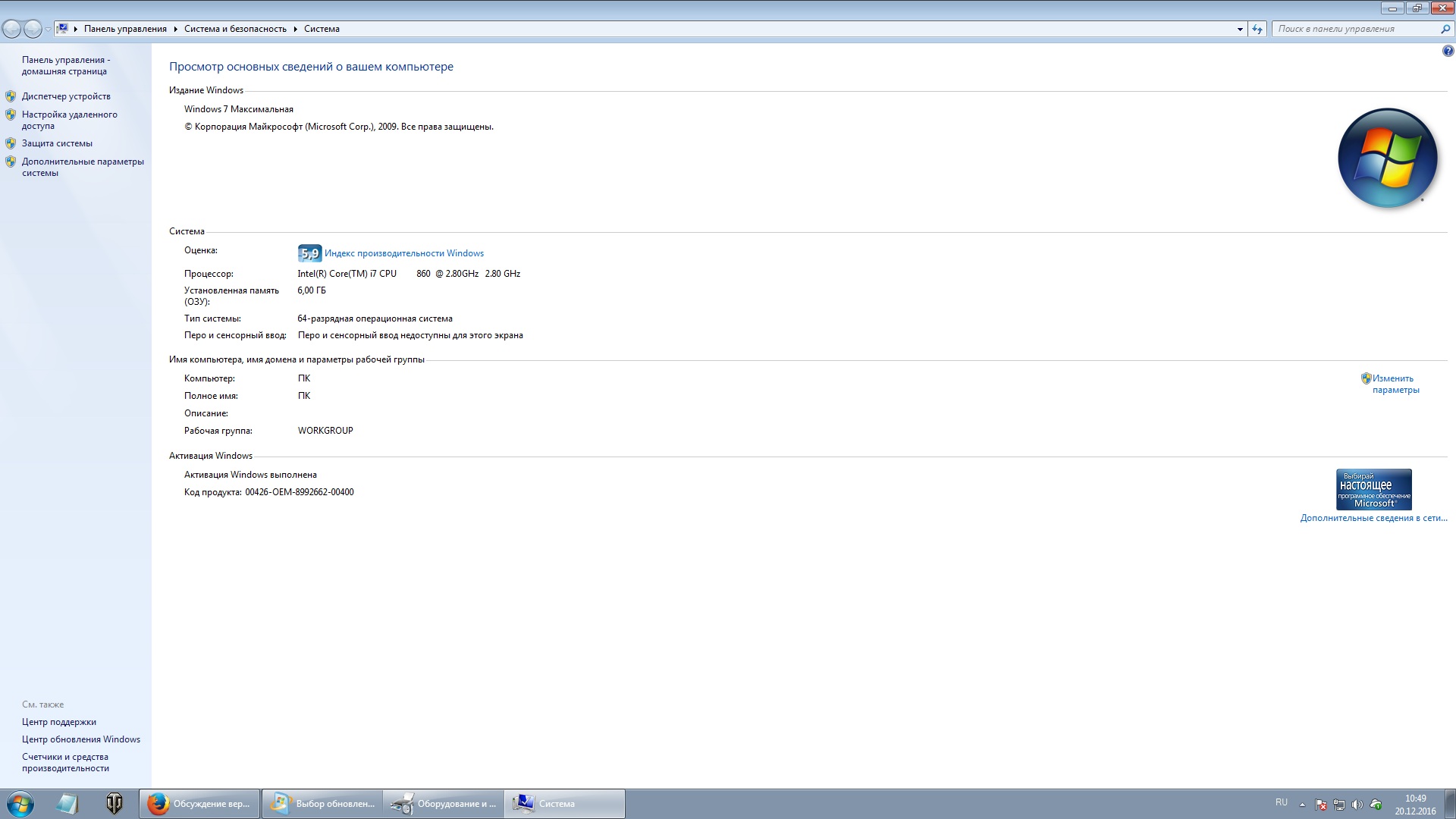Click the System icon in the address bar
This screenshot has width=1456, height=819.
pos(63,29)
